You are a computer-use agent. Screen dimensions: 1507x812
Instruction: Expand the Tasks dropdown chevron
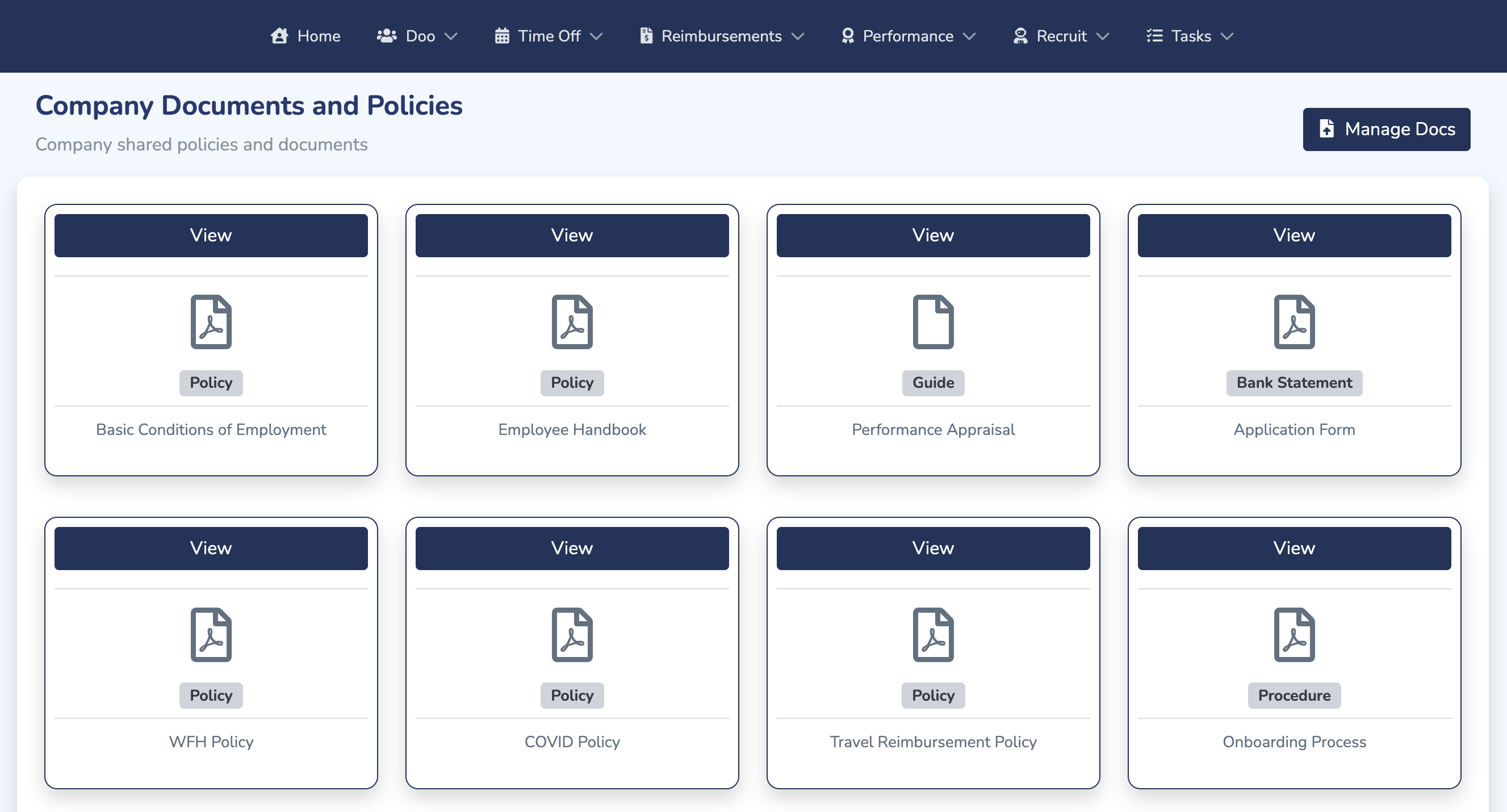pyautogui.click(x=1226, y=36)
